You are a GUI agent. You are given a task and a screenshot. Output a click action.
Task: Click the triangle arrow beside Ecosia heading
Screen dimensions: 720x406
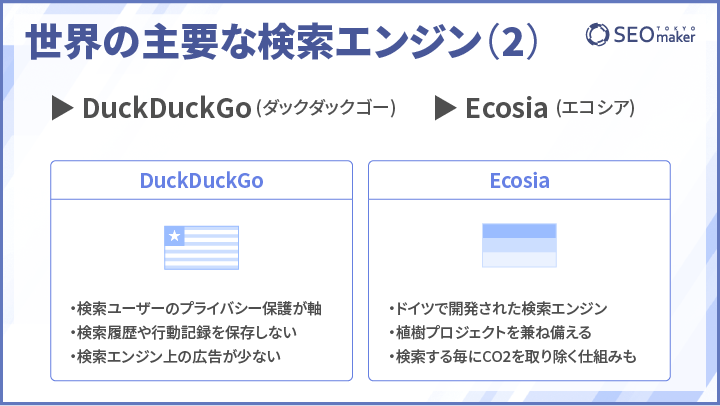[445, 108]
